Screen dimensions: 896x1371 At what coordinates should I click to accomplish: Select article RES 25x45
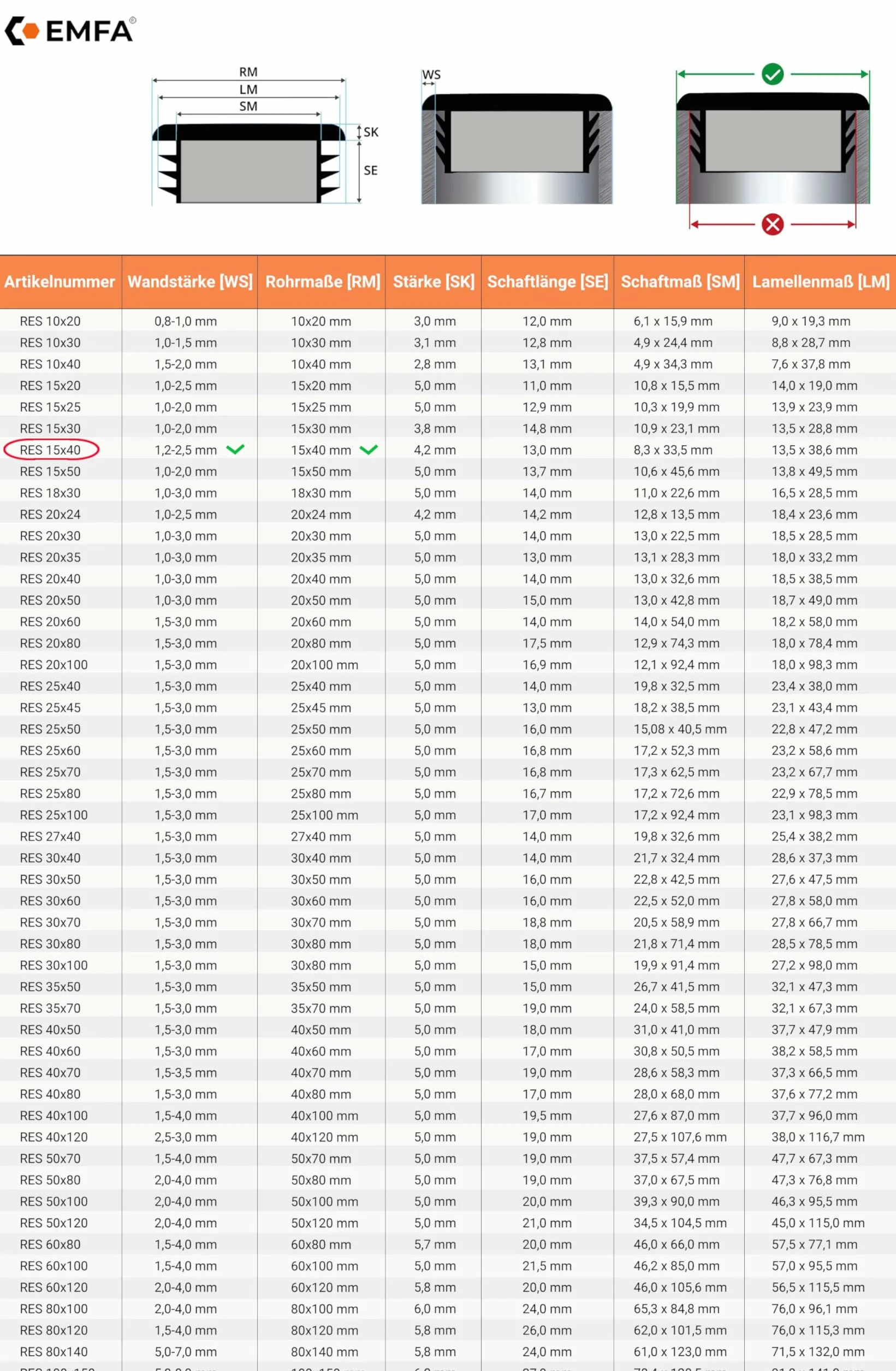50,707
